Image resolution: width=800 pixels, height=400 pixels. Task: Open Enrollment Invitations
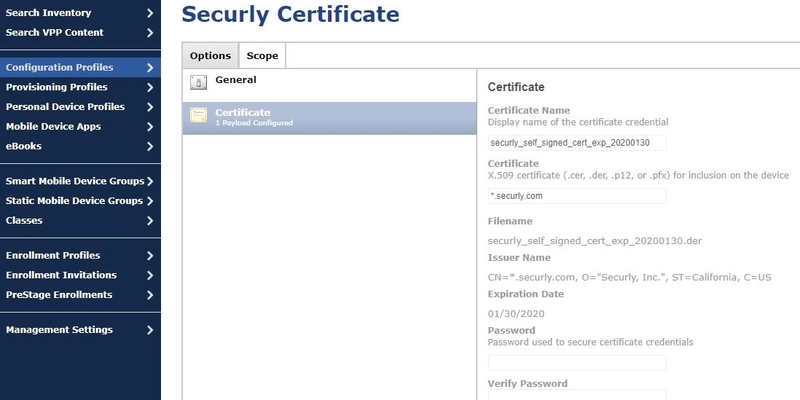(80, 275)
